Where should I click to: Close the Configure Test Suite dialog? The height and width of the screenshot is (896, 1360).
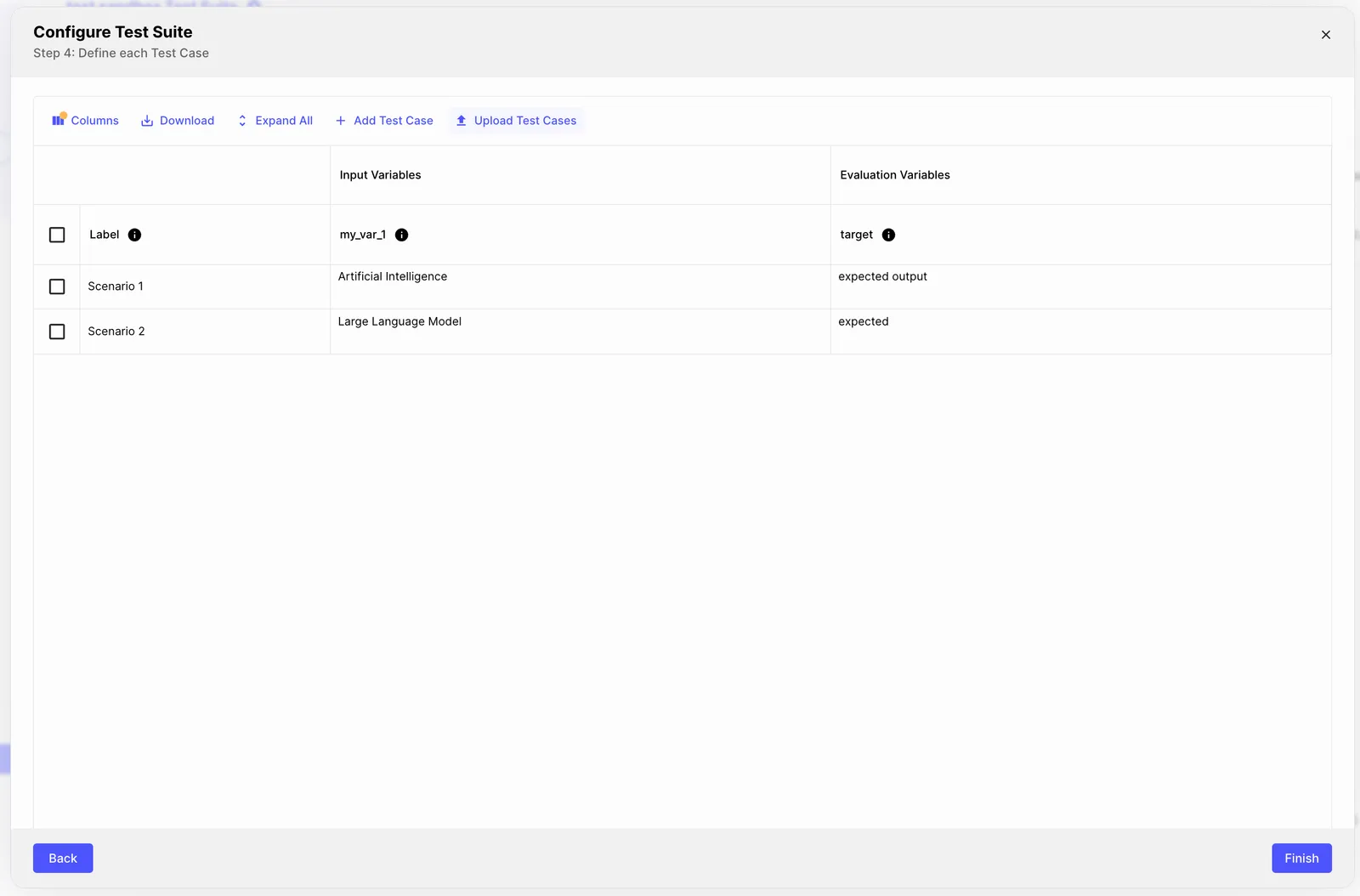pyautogui.click(x=1326, y=35)
